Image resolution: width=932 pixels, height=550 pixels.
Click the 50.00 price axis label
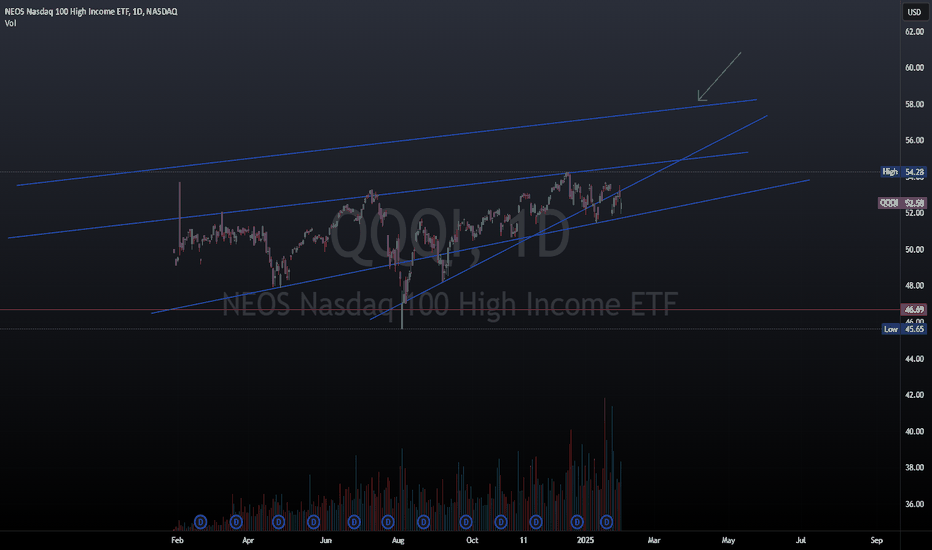point(914,250)
